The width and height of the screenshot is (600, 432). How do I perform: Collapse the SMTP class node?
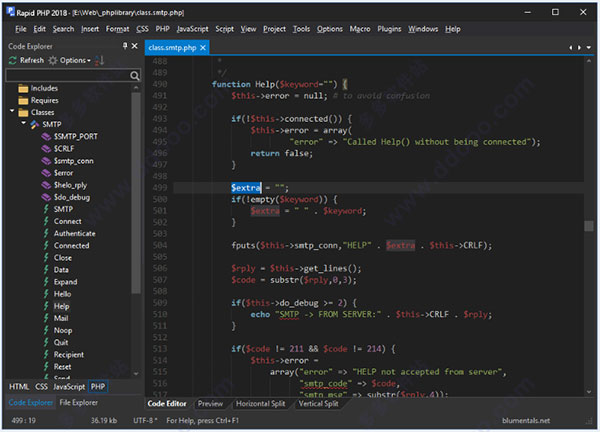click(24, 123)
